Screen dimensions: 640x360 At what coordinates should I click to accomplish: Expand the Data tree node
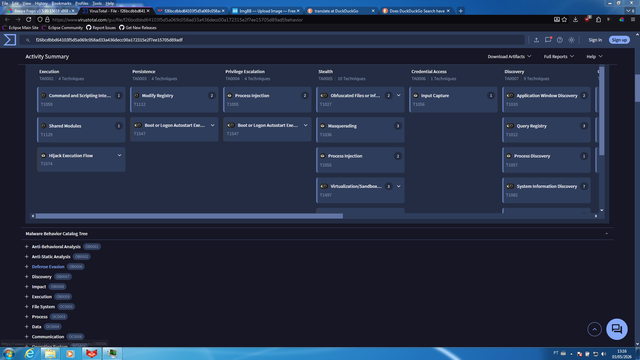[27, 327]
